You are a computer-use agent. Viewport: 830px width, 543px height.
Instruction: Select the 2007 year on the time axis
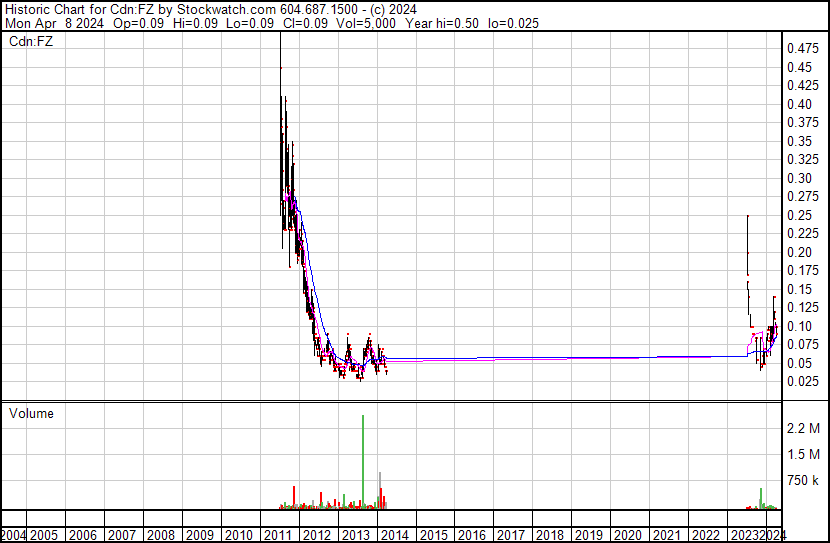[x=122, y=536]
